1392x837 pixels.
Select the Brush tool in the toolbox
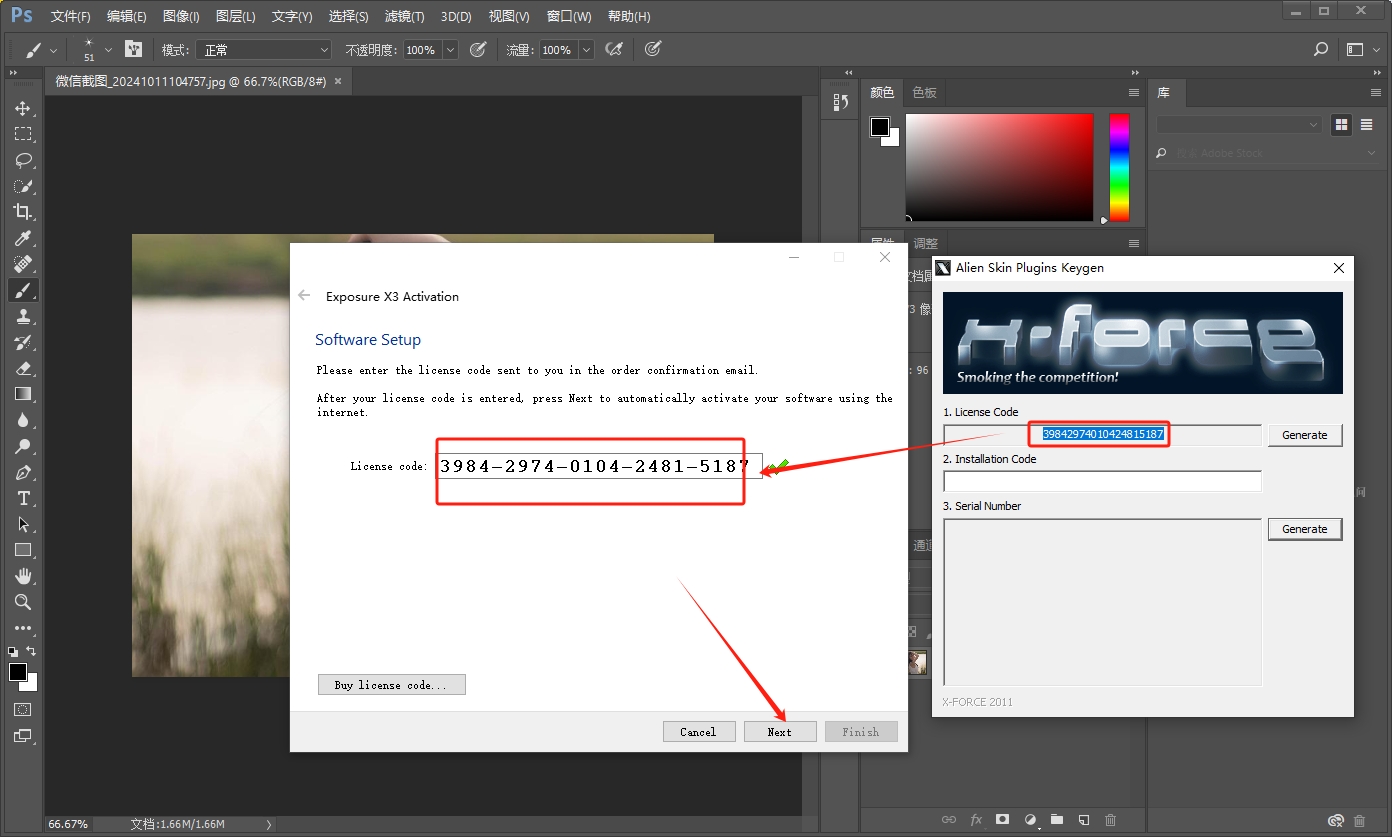point(22,290)
